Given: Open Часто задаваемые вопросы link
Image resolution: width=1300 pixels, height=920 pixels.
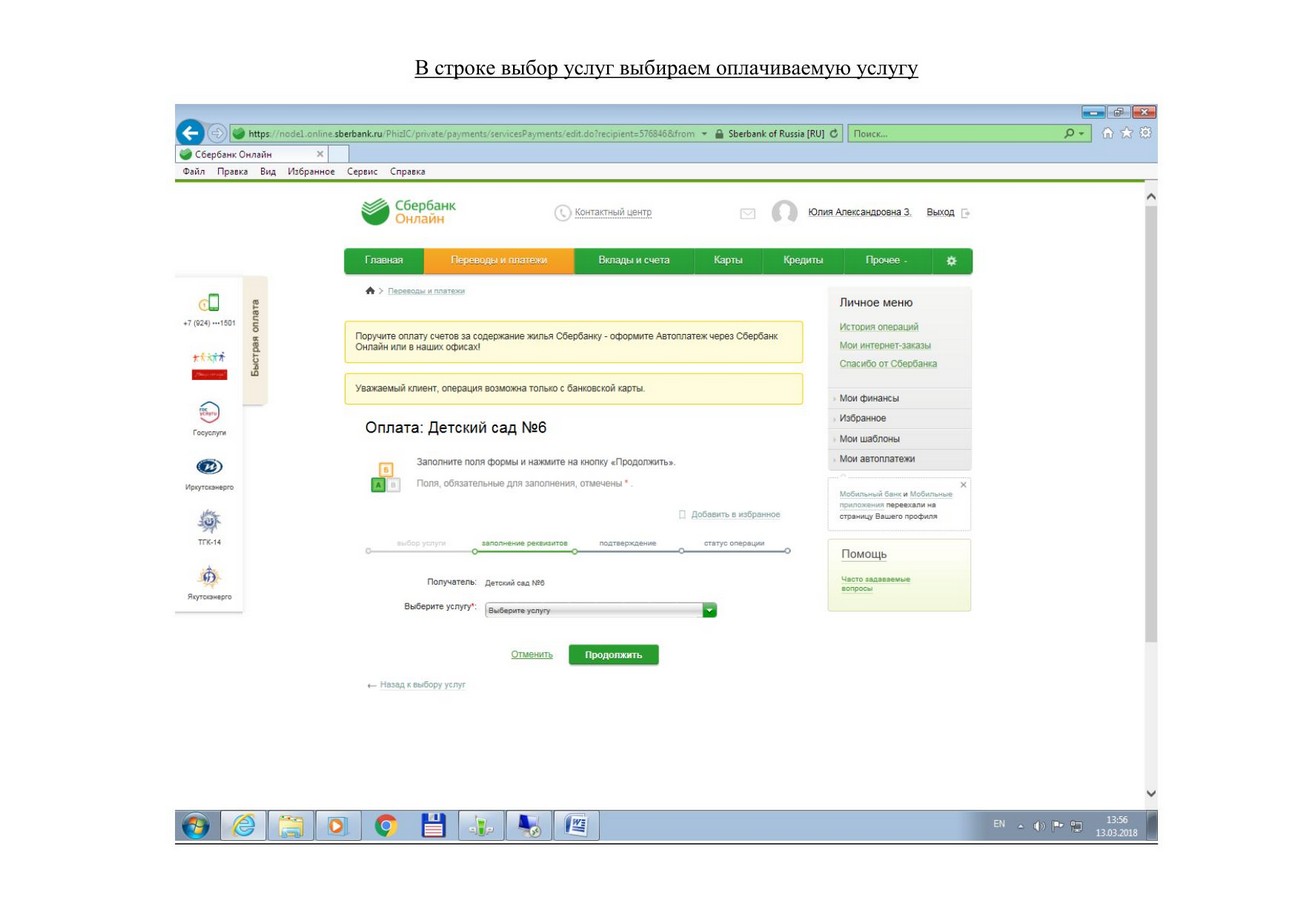Looking at the screenshot, I should coord(875,584).
